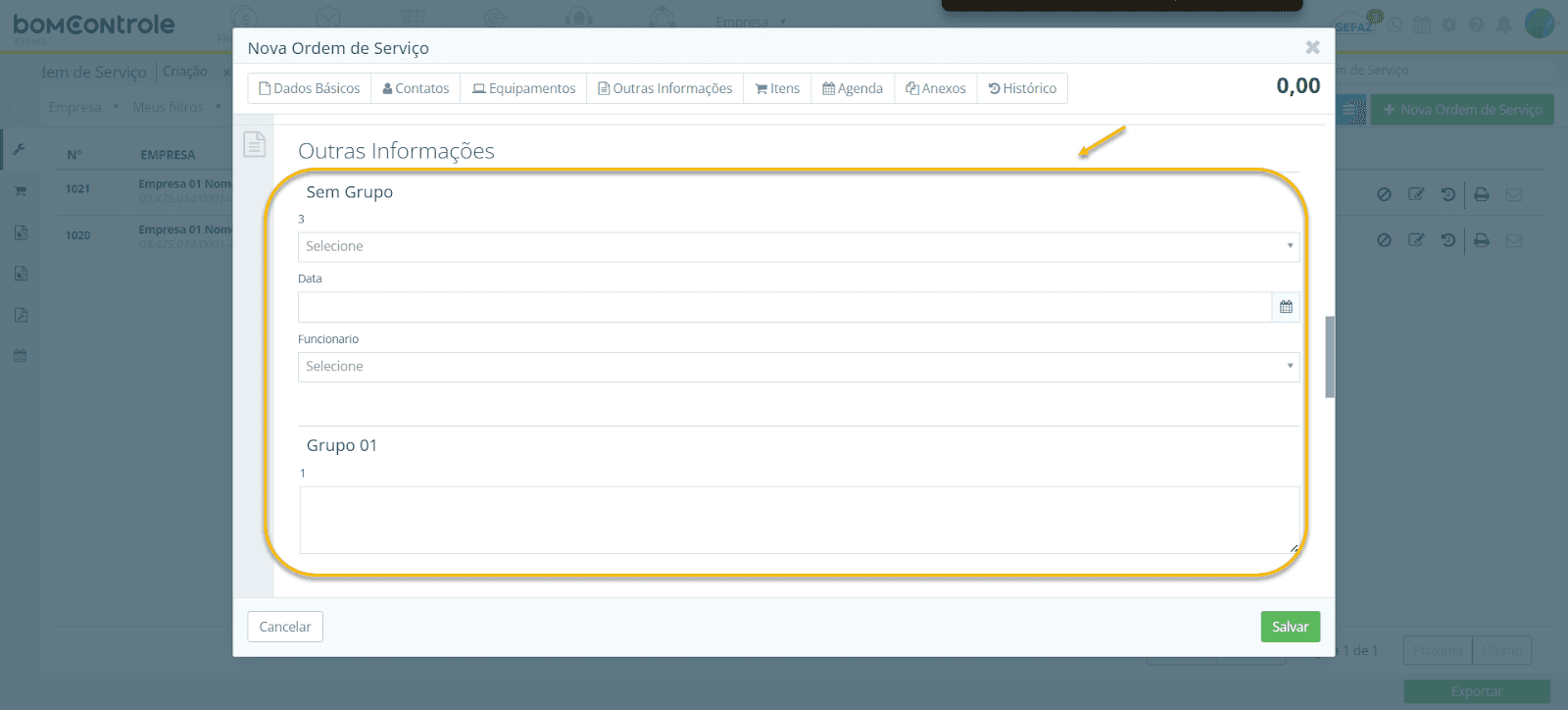Open settings gear in the header

pyautogui.click(x=1449, y=25)
